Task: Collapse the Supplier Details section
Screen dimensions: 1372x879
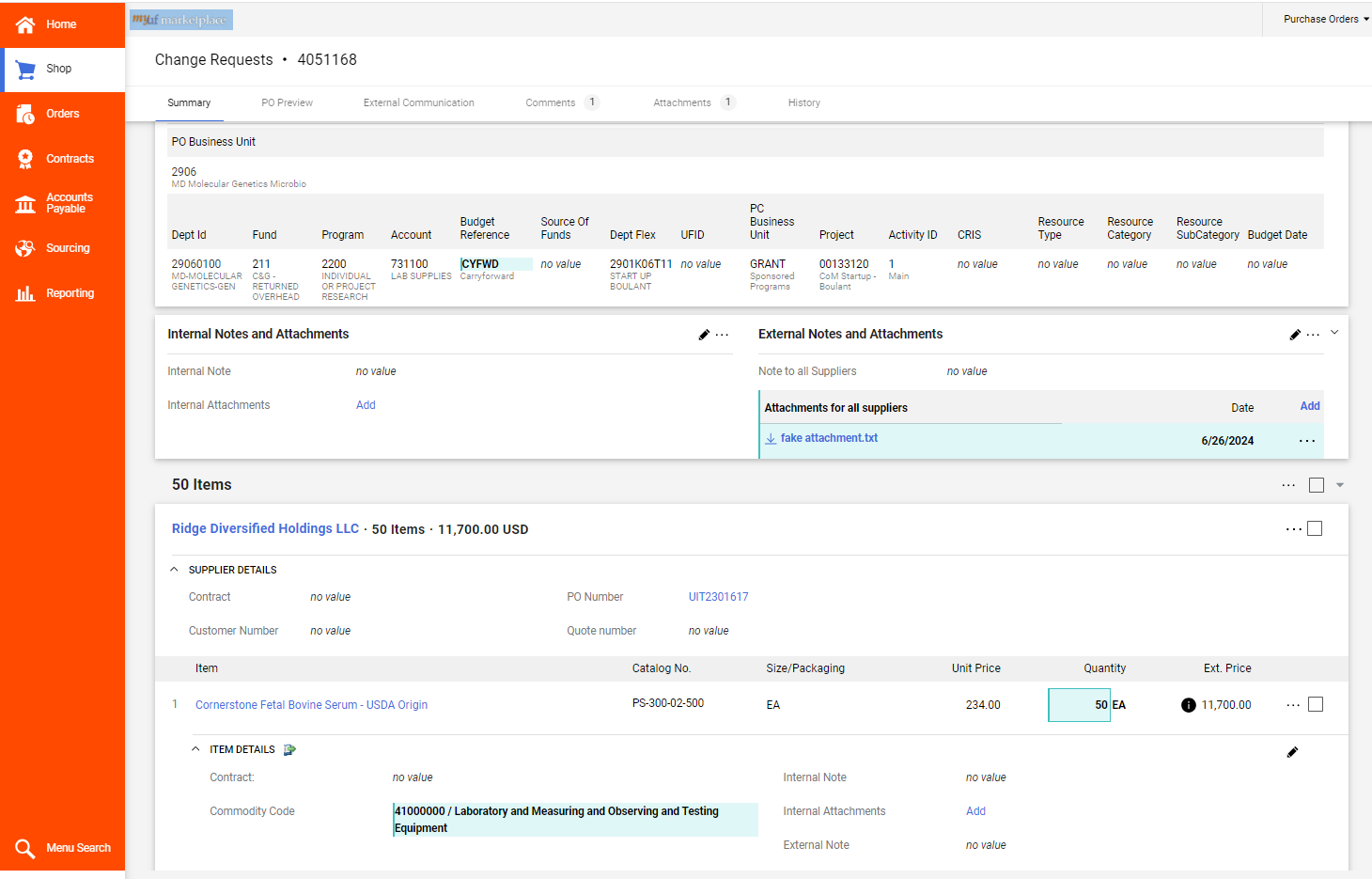Action: click(x=174, y=570)
